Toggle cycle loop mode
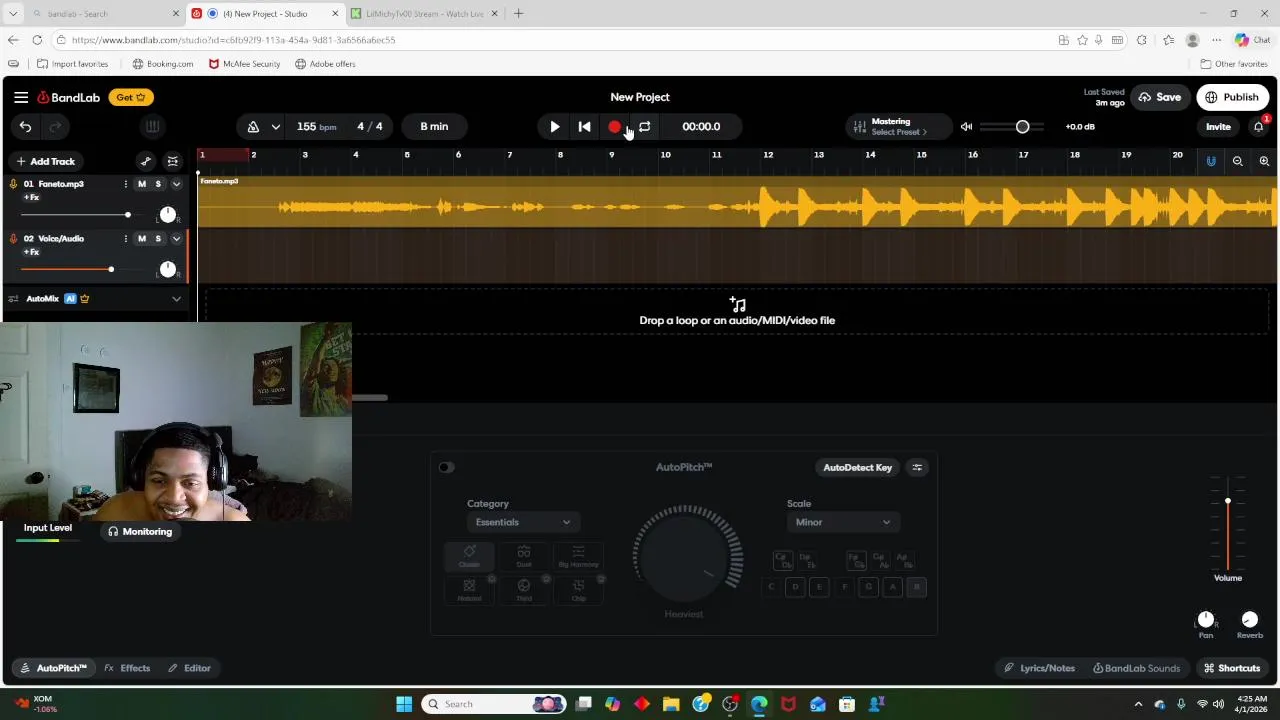 click(x=645, y=127)
